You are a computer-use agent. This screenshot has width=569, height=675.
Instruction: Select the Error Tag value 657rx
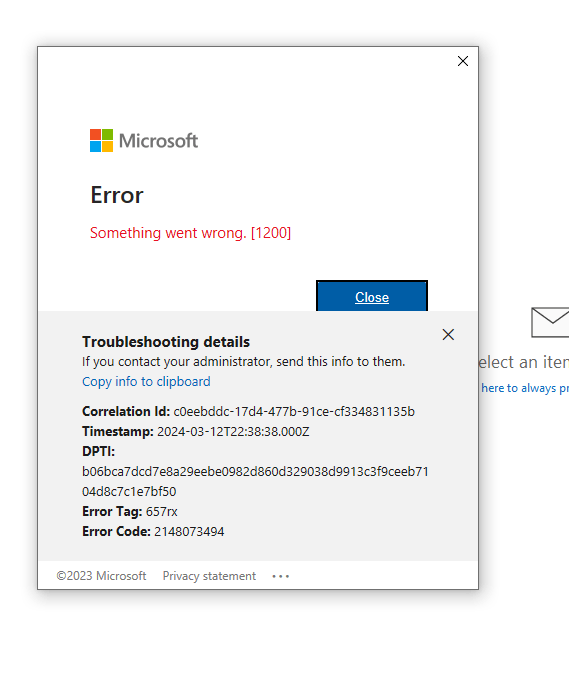point(161,512)
